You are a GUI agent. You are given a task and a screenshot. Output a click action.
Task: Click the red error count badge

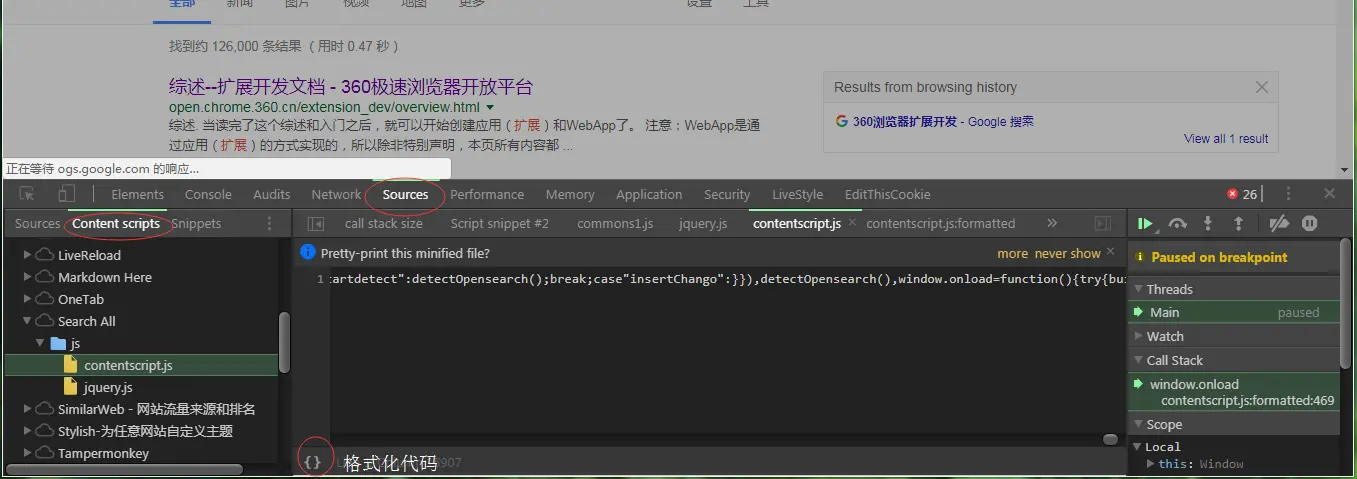(1242, 194)
